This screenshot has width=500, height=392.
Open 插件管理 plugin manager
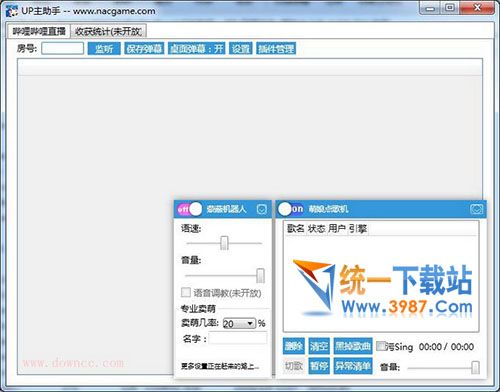click(276, 49)
